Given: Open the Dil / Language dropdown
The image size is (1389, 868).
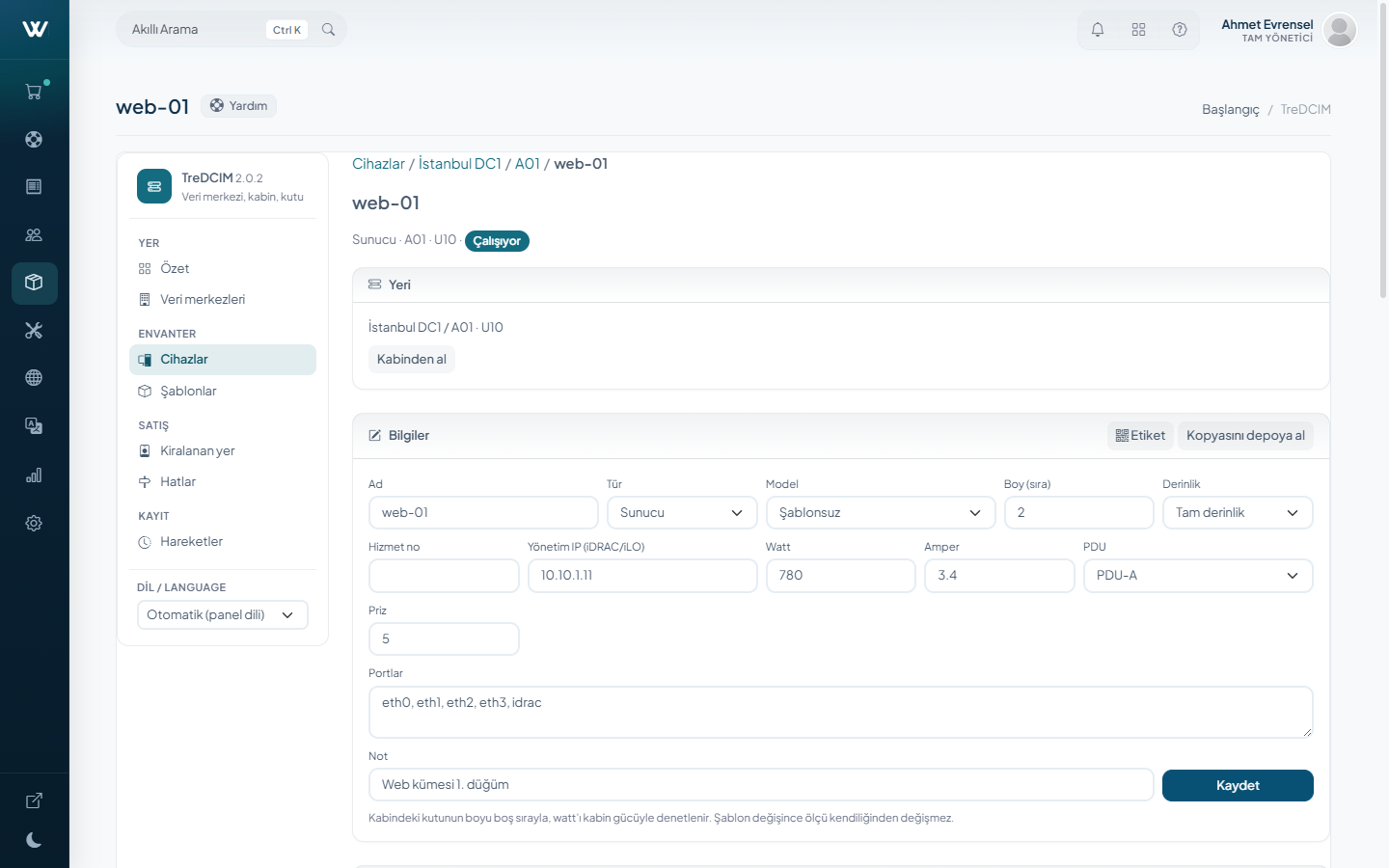Looking at the screenshot, I should click(x=223, y=615).
